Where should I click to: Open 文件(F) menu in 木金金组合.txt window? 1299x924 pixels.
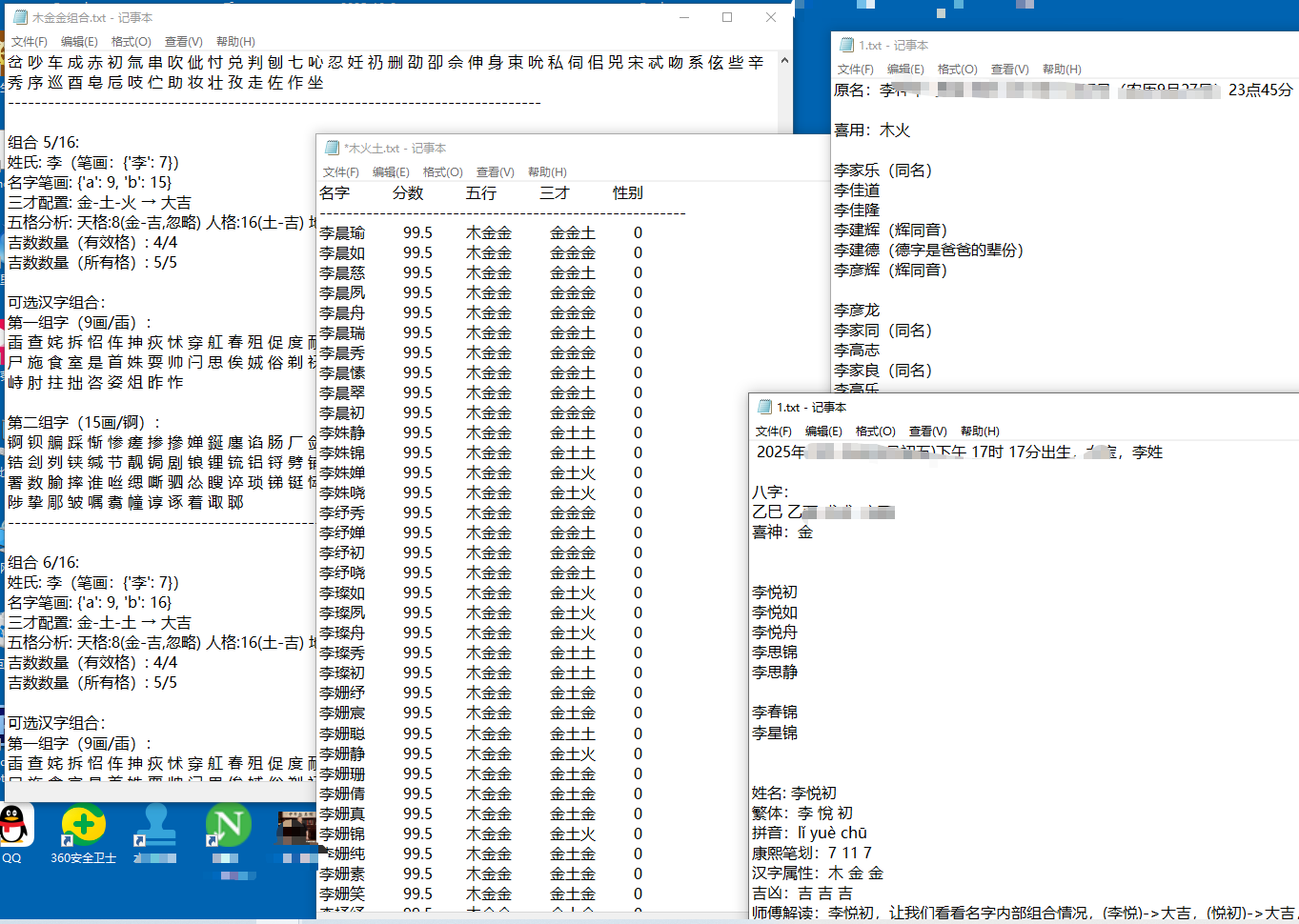coord(30,42)
